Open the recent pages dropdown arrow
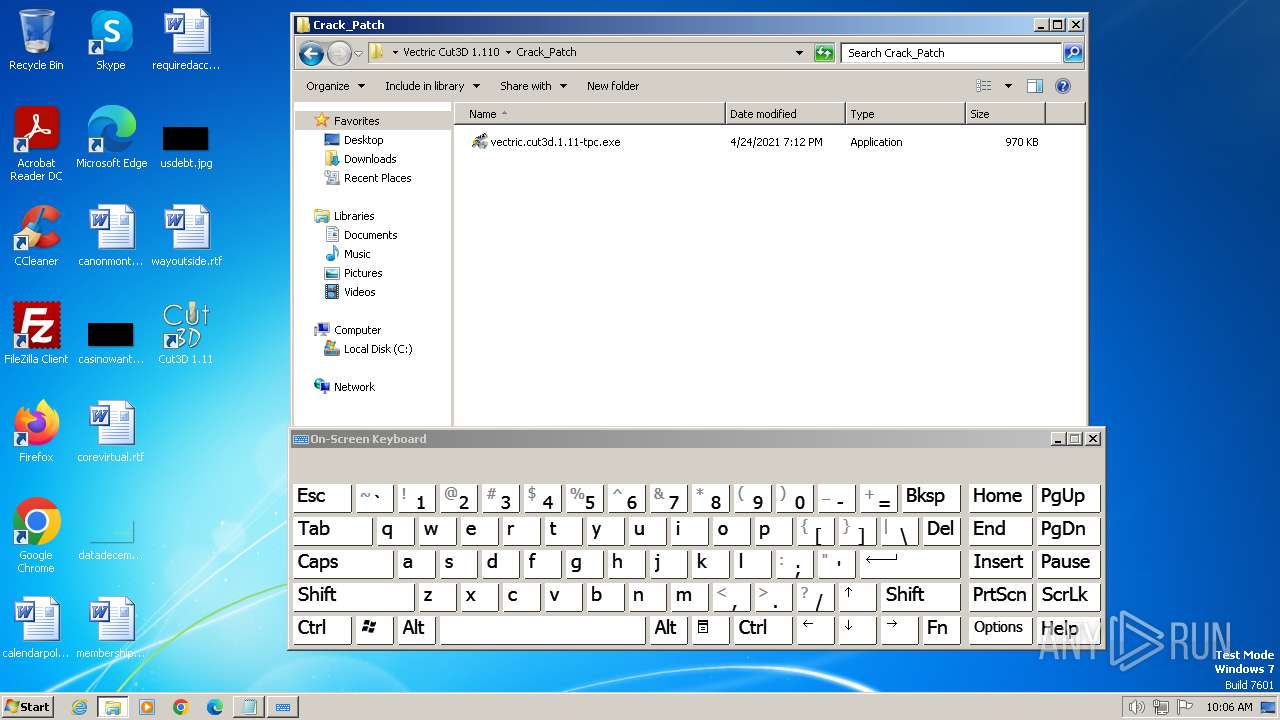 click(358, 53)
